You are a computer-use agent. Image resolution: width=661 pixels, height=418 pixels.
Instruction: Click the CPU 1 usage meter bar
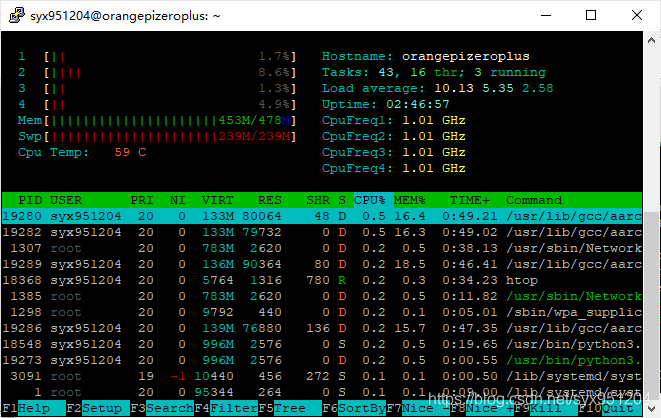pyautogui.click(x=170, y=56)
